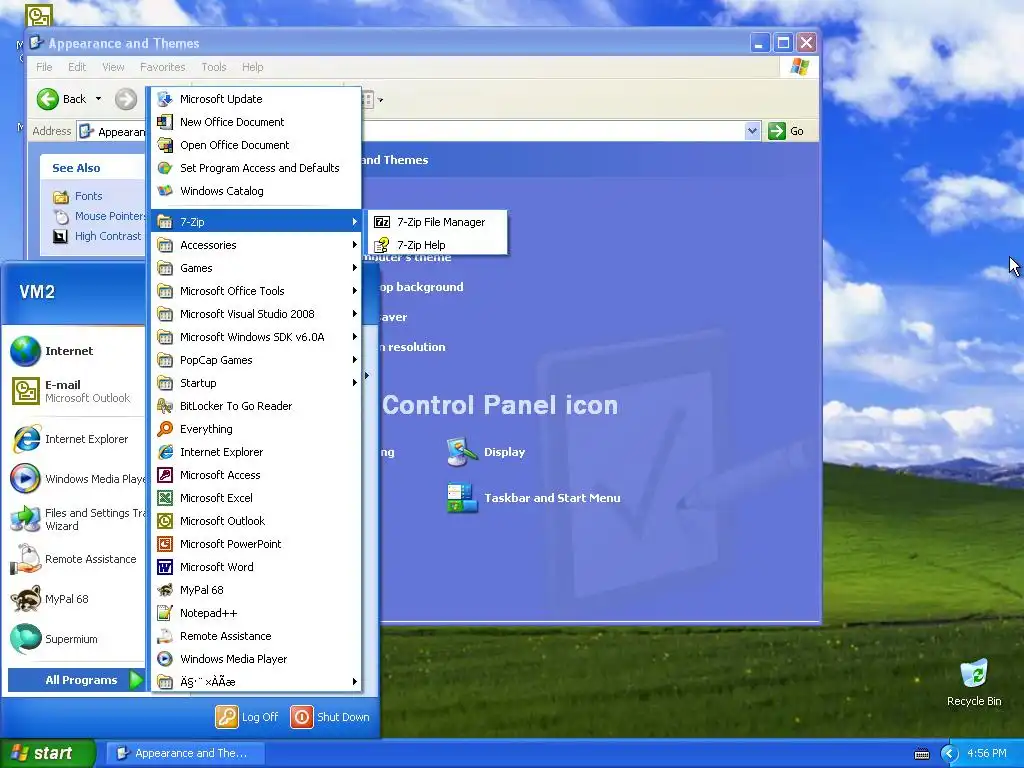The width and height of the screenshot is (1024, 768).
Task: Open Display control panel icon
Action: [486, 452]
